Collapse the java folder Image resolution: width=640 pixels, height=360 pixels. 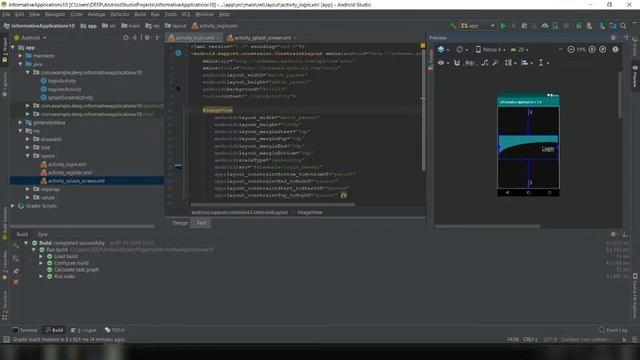click(20, 64)
